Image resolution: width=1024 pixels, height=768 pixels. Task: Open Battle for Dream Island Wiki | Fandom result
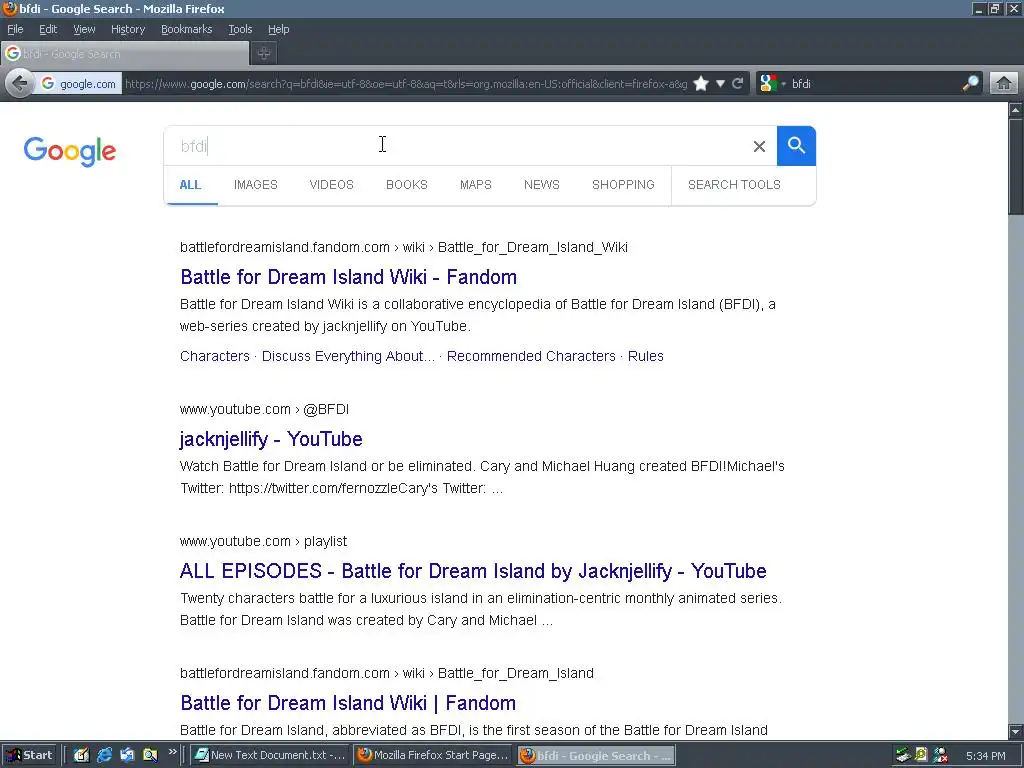(348, 703)
